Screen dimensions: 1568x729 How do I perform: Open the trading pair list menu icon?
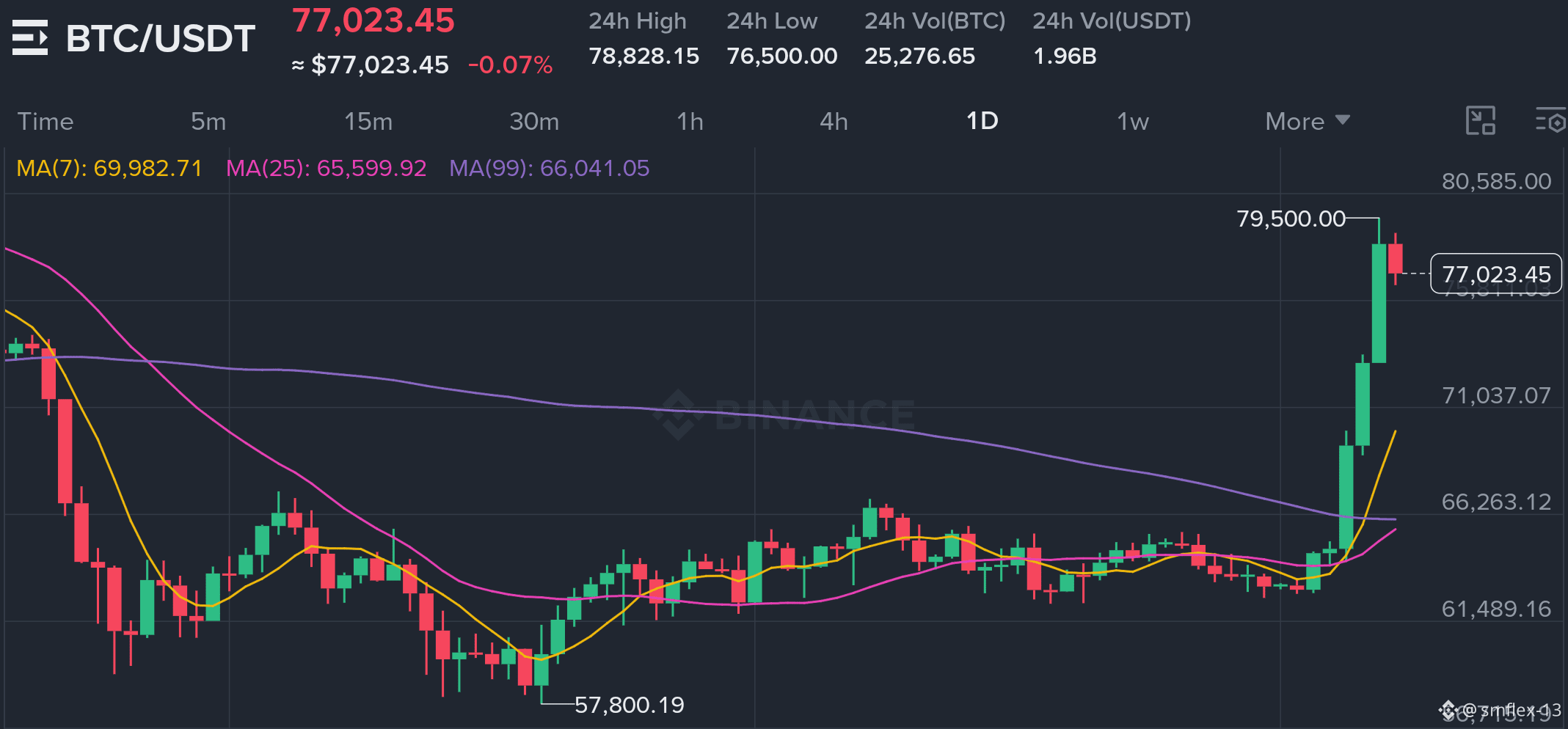(30, 38)
